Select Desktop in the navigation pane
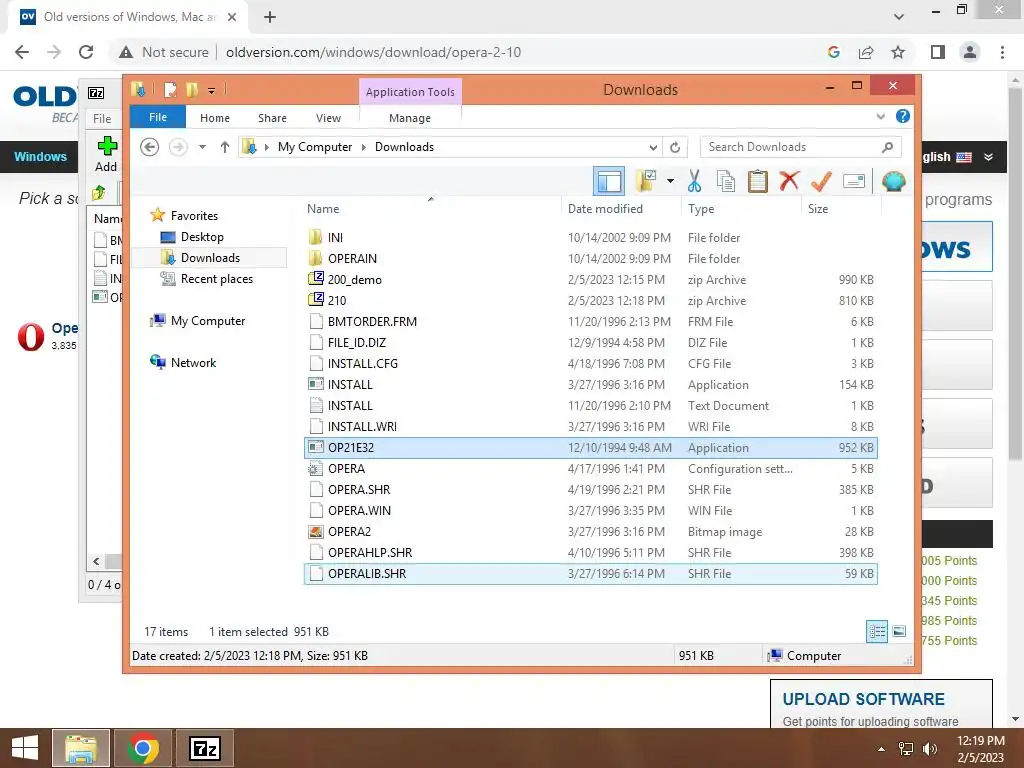This screenshot has width=1024, height=768. click(202, 237)
